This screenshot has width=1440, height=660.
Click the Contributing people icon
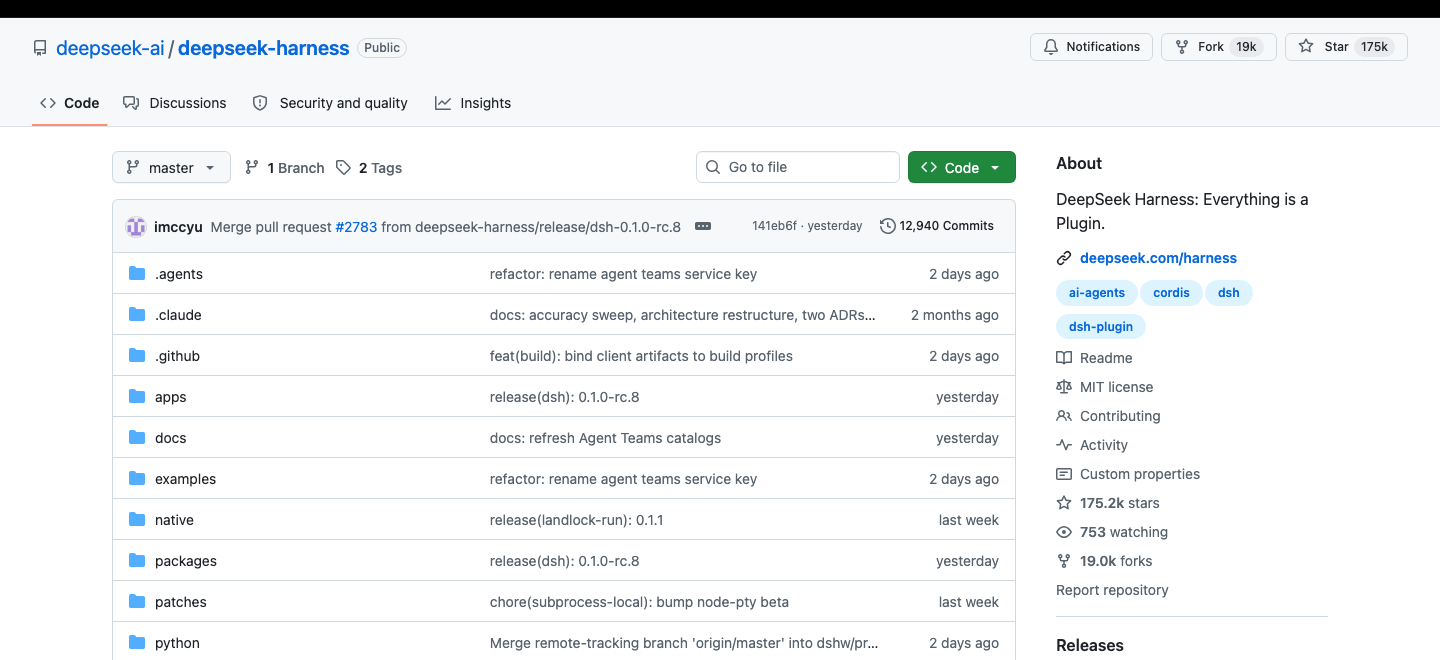1064,416
